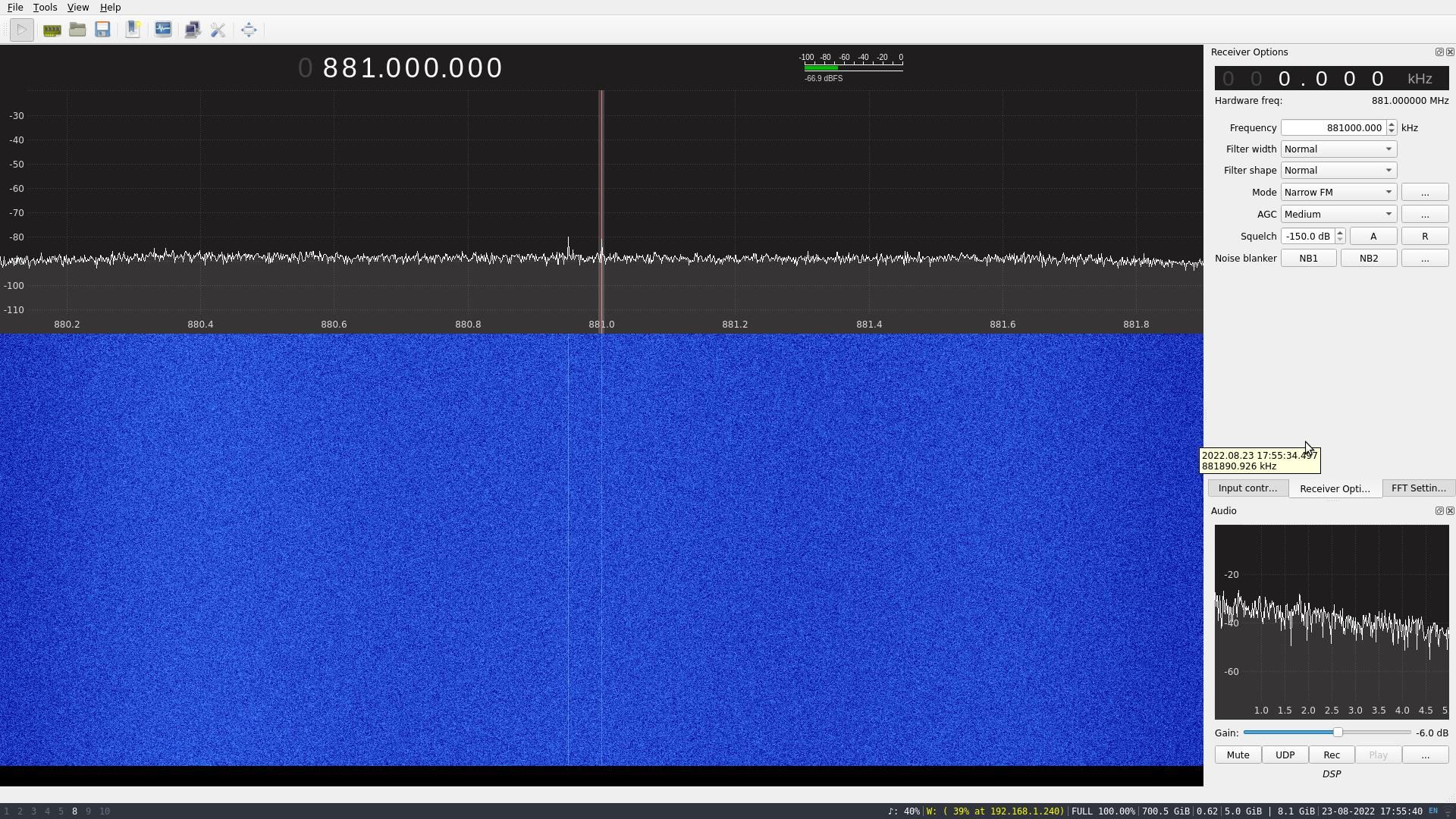Expand the Filter width dropdown
1456x819 pixels.
click(1338, 149)
